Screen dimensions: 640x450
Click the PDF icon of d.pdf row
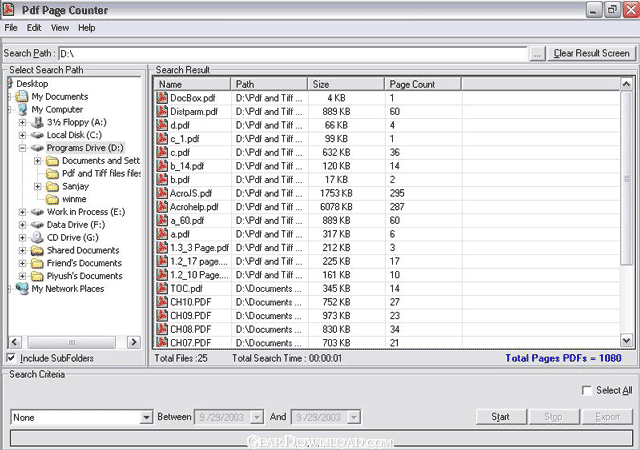pos(162,125)
